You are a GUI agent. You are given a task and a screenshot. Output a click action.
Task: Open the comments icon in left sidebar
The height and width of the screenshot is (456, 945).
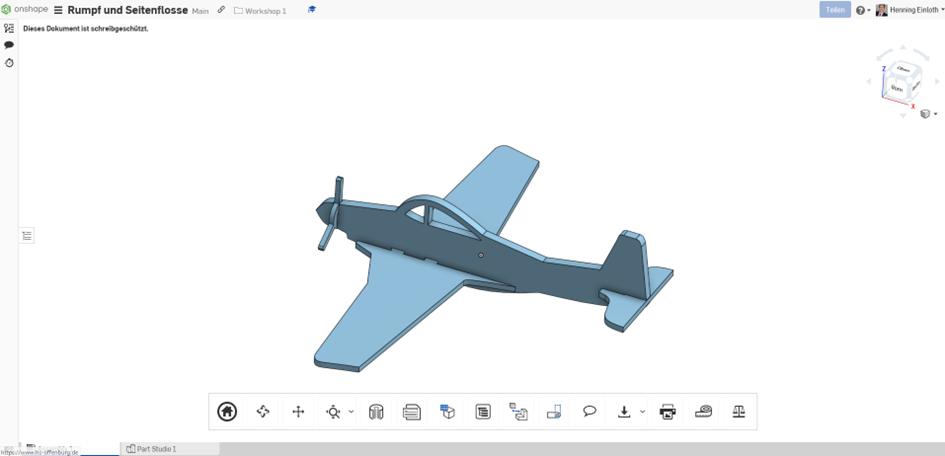[9, 45]
